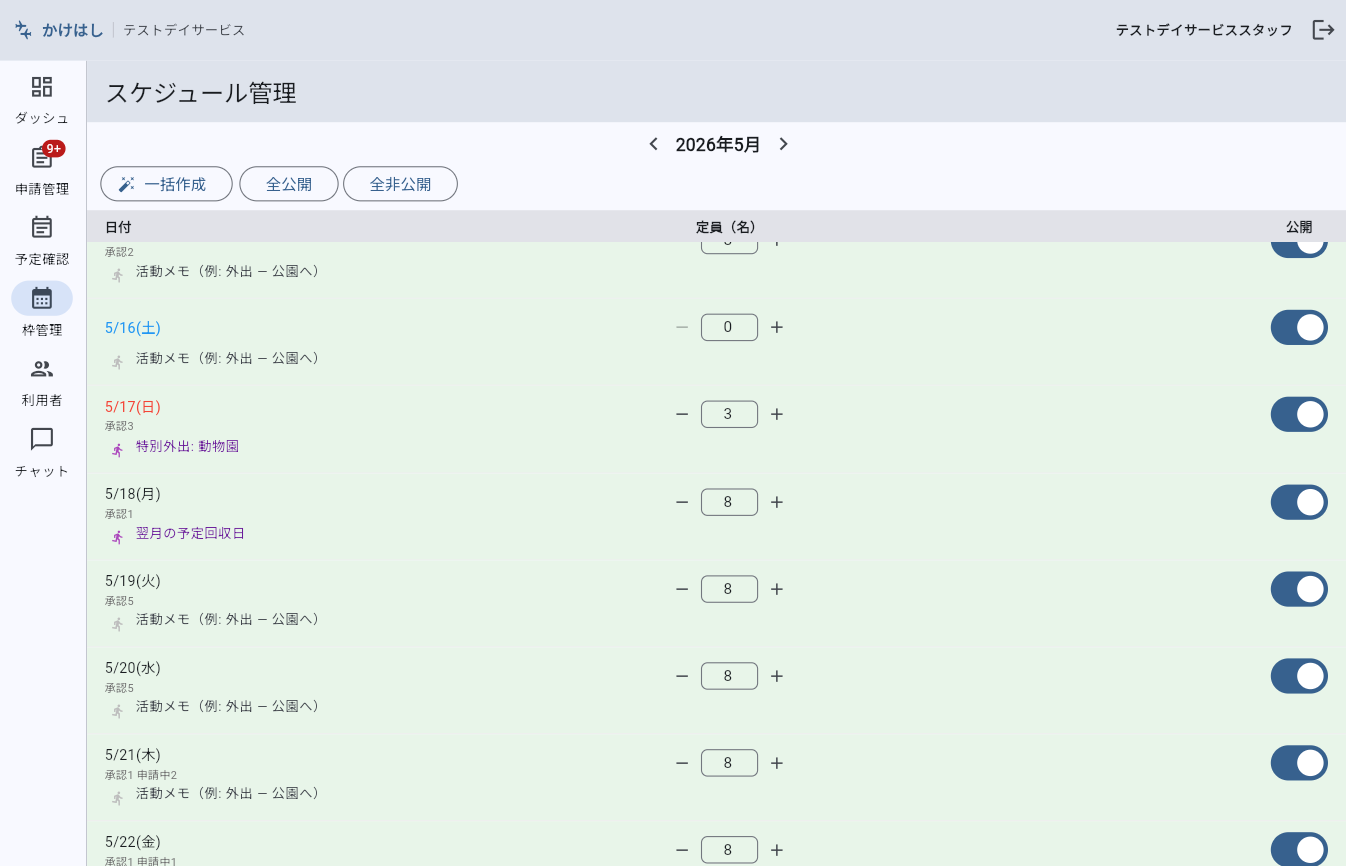Toggle the 公開 switch for 5/20(水)
This screenshot has height=866, width=1346.
pos(1299,676)
